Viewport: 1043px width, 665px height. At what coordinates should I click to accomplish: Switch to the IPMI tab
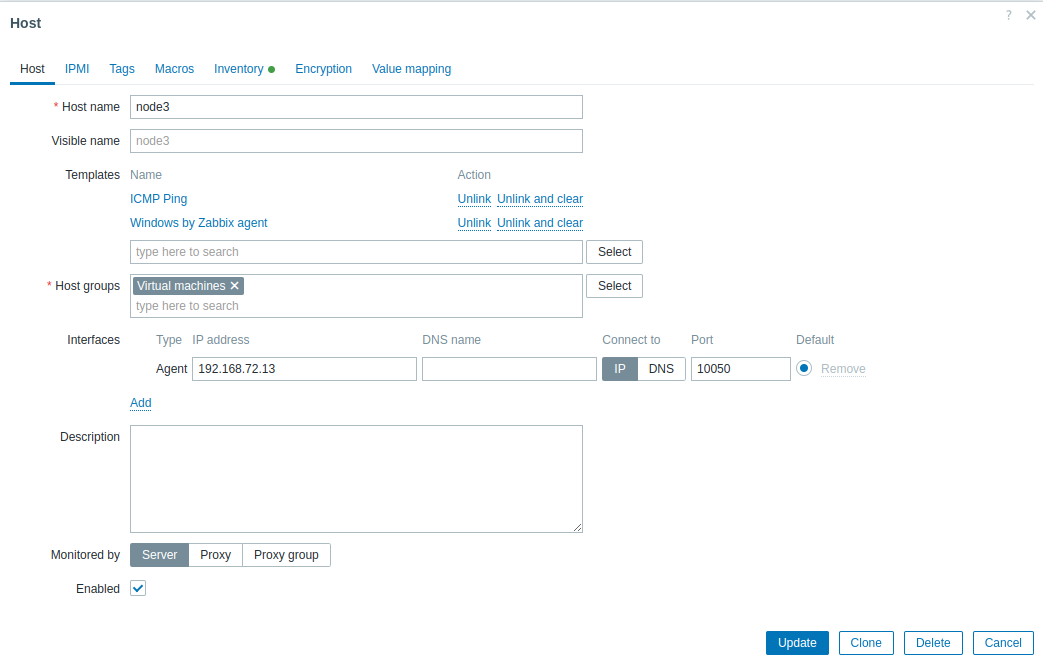click(77, 69)
